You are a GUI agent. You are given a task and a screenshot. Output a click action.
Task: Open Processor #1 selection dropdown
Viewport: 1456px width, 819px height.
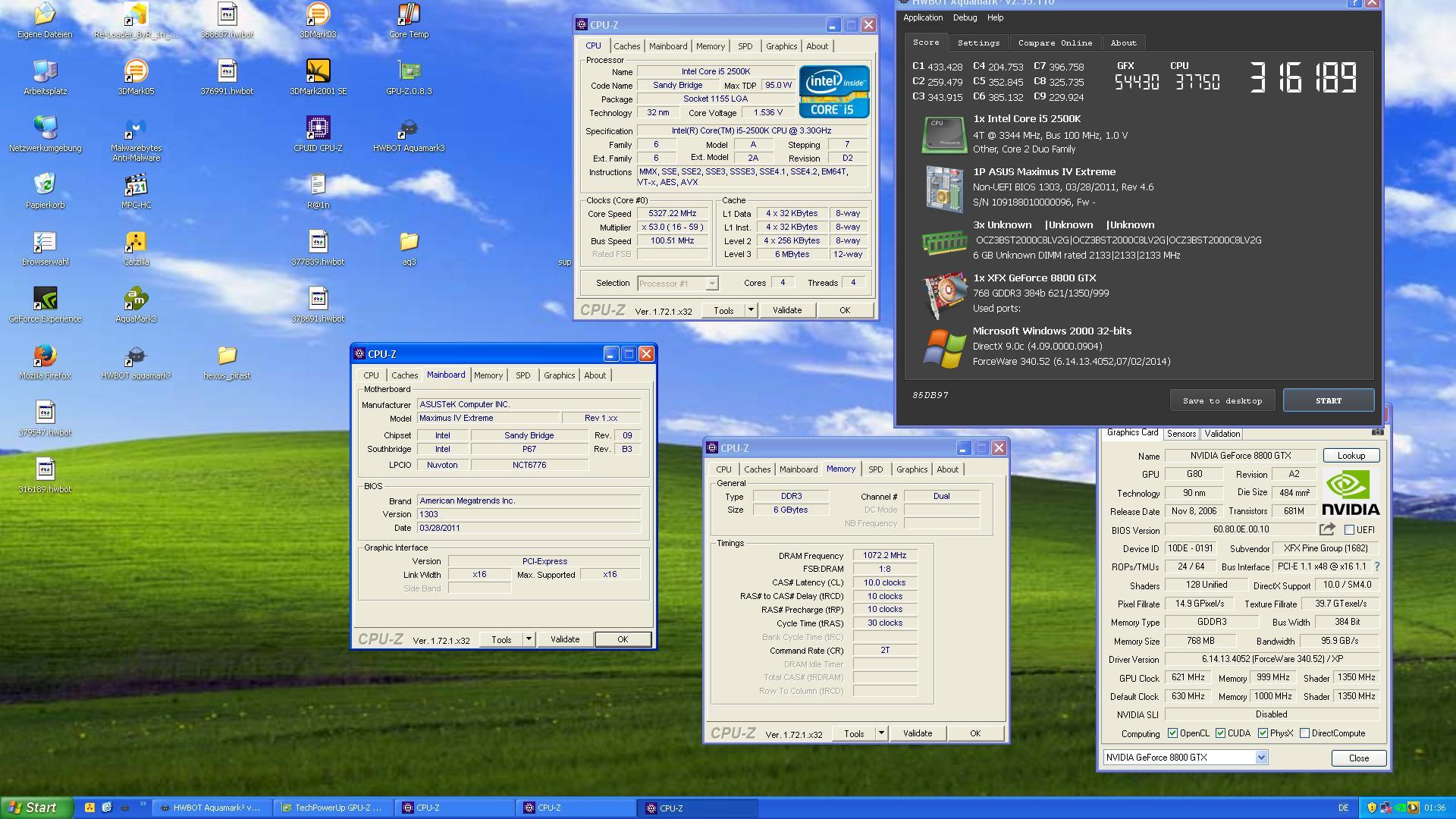(x=711, y=284)
